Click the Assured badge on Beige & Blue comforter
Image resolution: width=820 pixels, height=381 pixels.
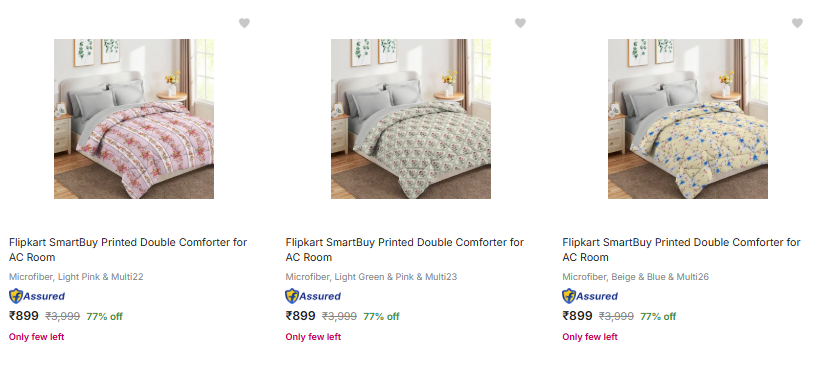(x=590, y=296)
